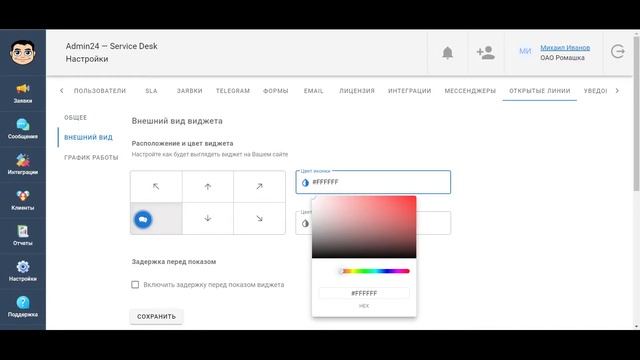
Task: Switch to Лицензия tab
Action: [357, 91]
